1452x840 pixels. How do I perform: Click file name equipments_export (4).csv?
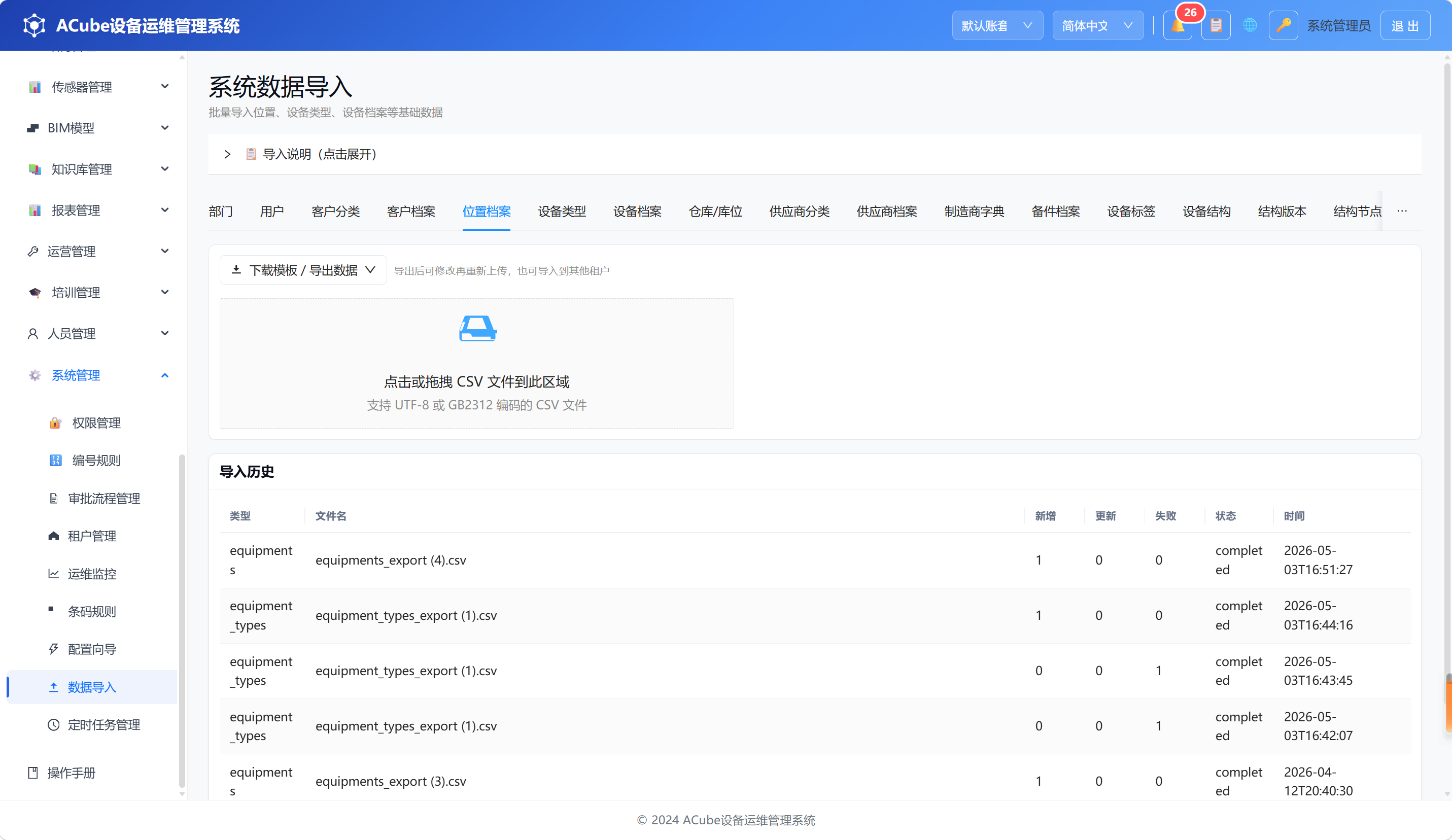(391, 560)
